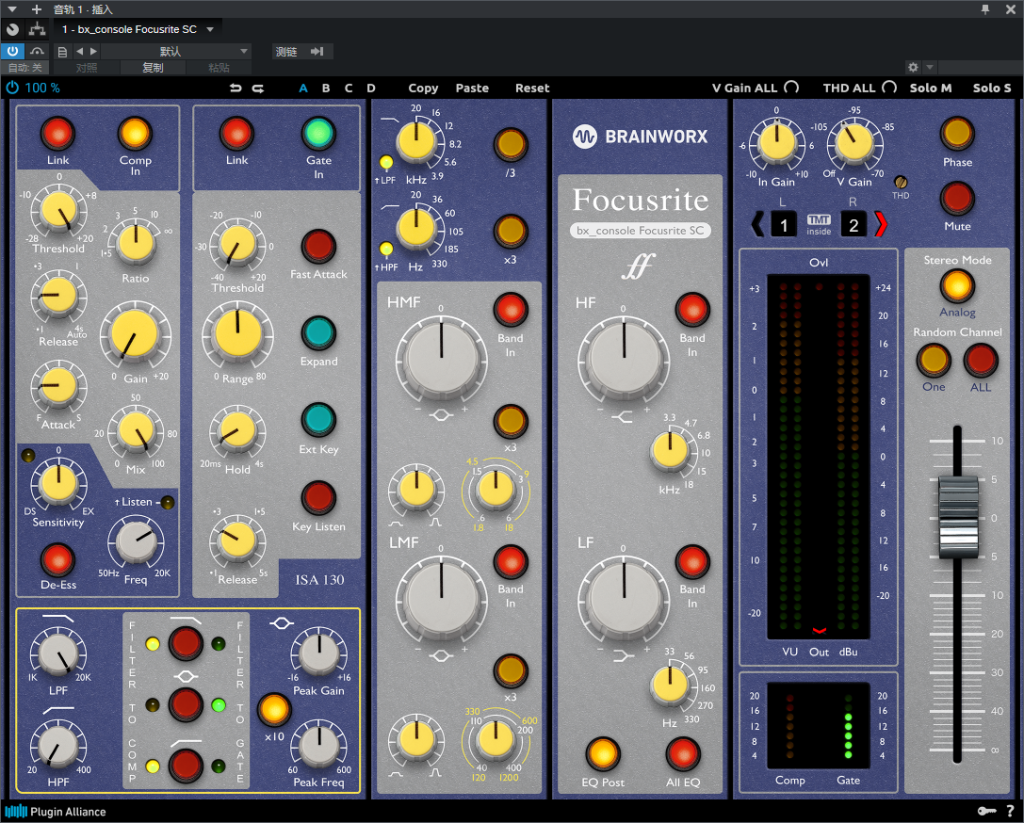
Task: Click the Random Channel One button
Action: coord(933,360)
